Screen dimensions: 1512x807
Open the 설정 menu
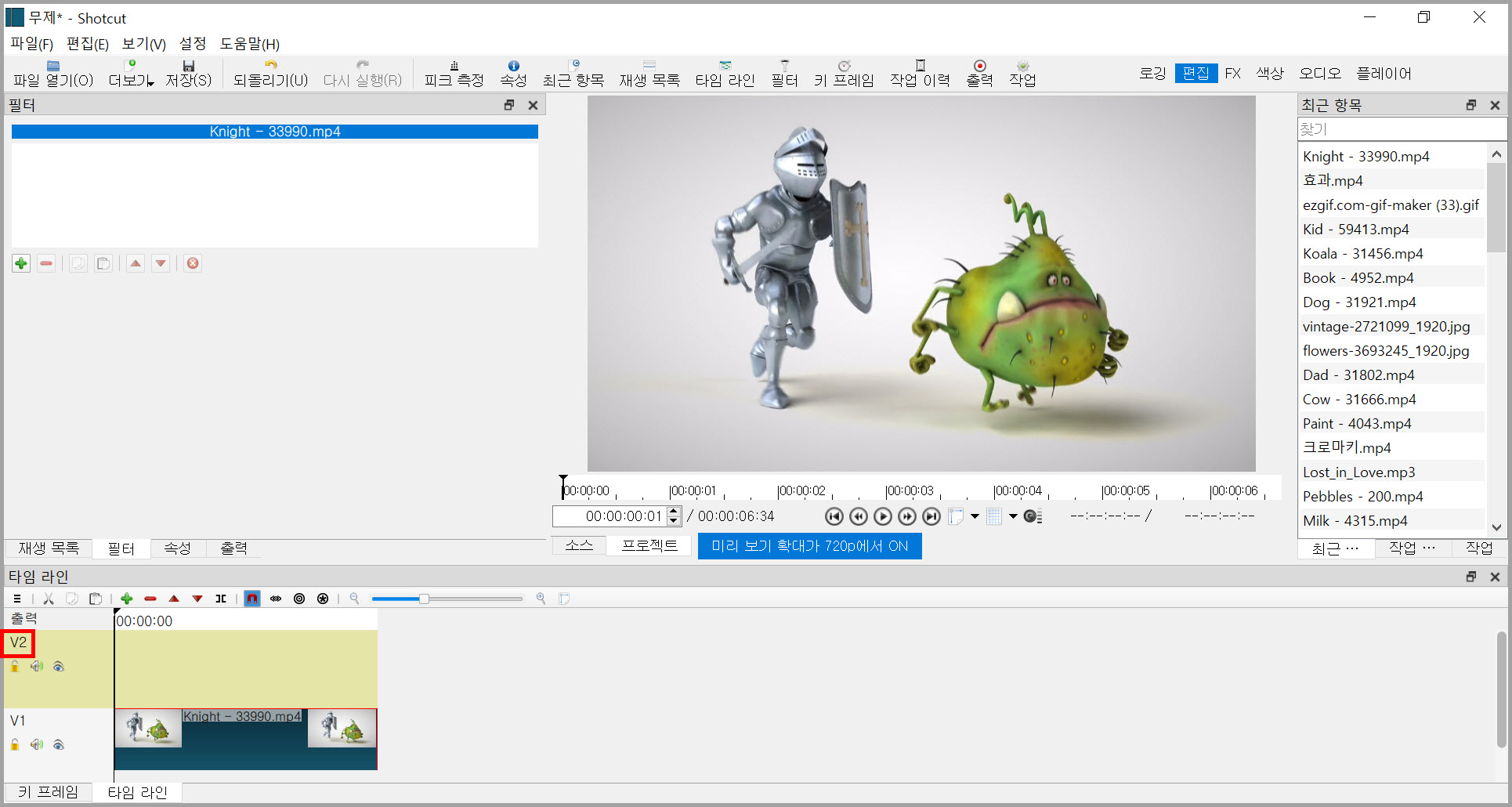[193, 44]
